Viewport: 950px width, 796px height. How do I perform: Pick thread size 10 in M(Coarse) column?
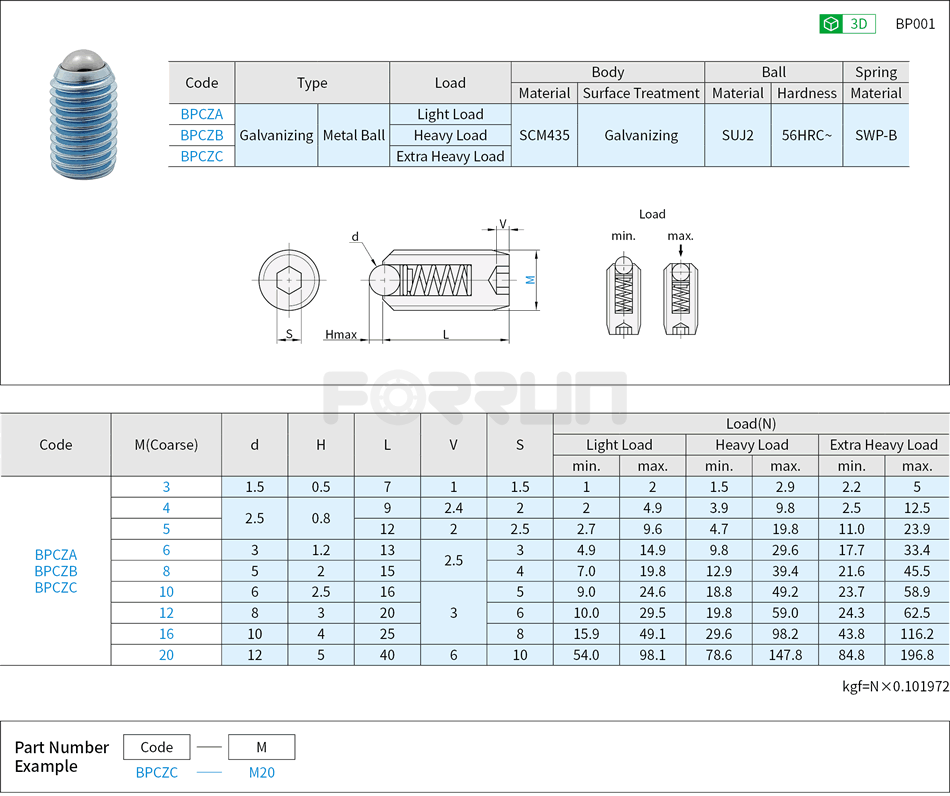166,592
